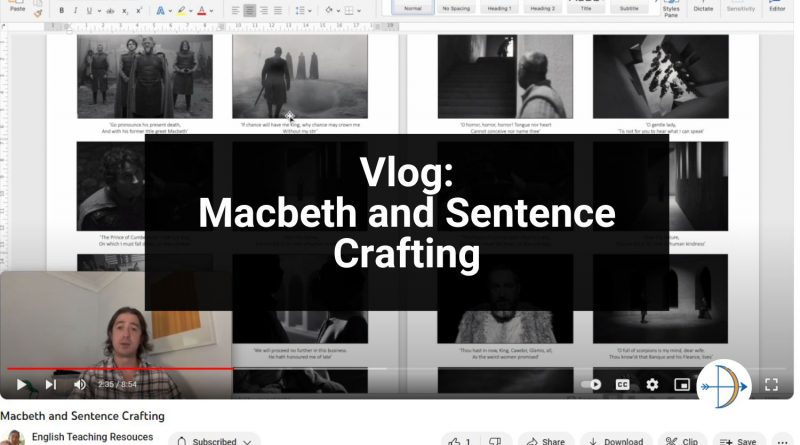Apply the Heading 1 style
The width and height of the screenshot is (800, 445).
(499, 7)
